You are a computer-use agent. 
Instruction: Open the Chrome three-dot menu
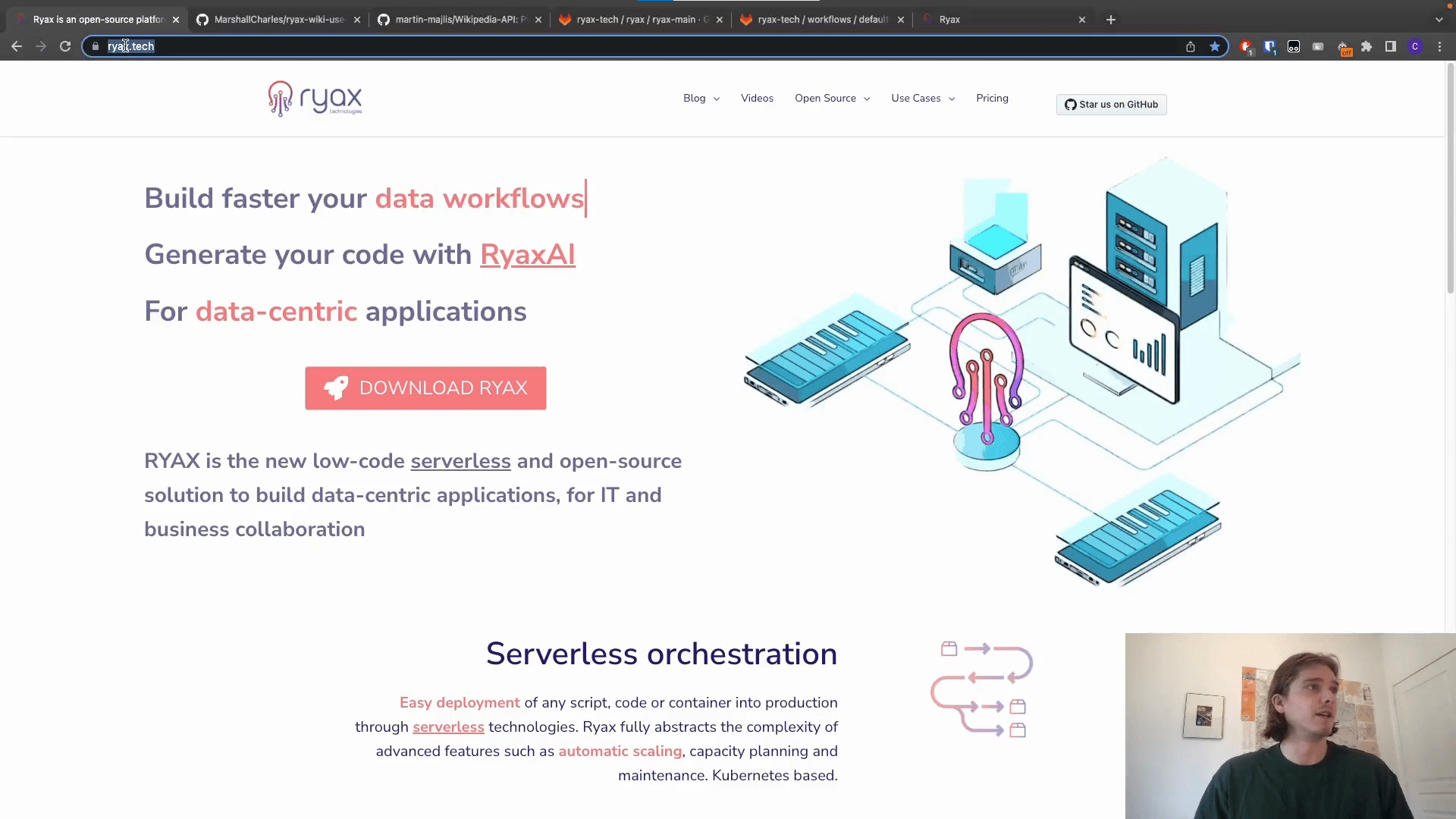point(1439,46)
